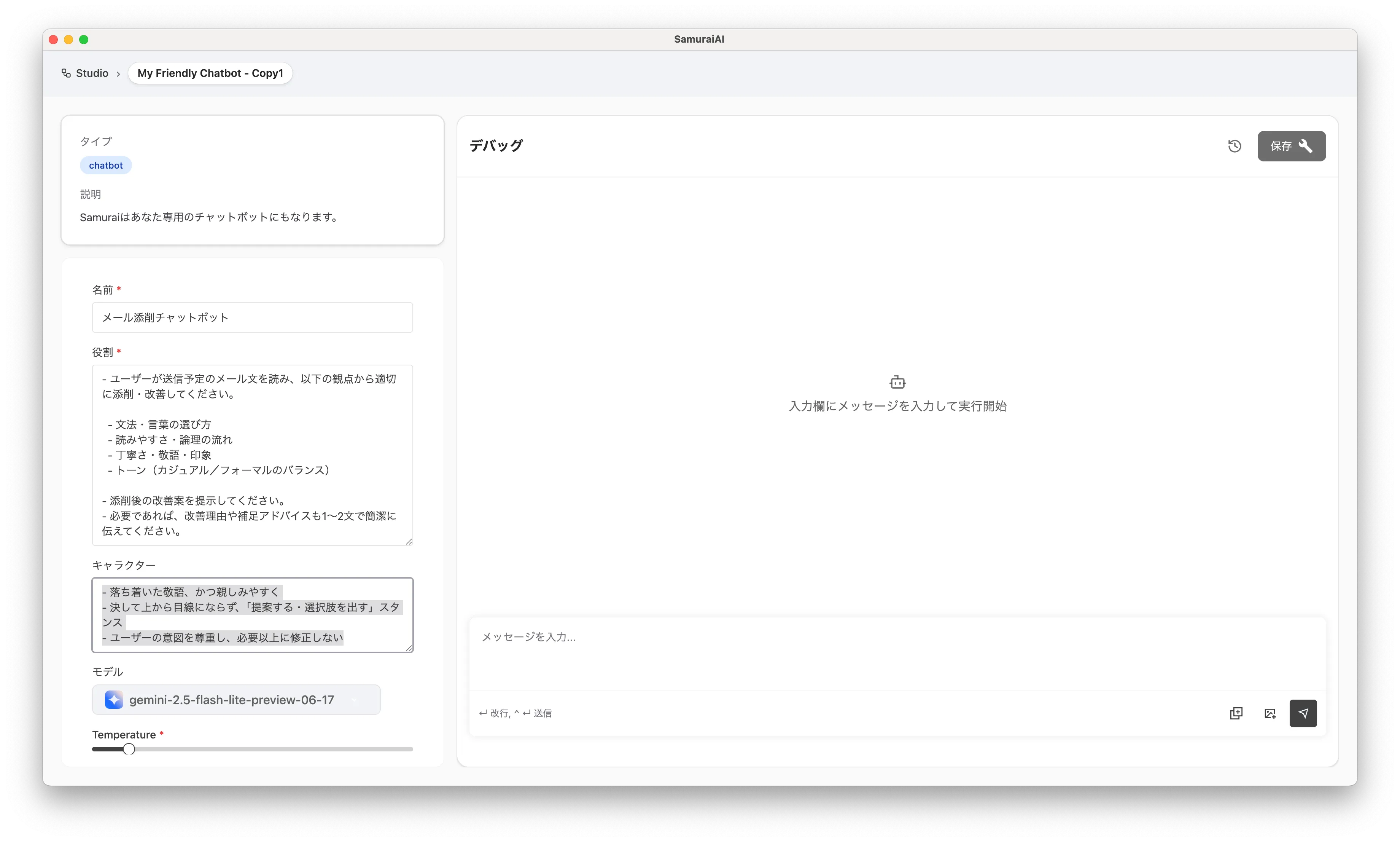Click the Gemini sparkle model icon
Screen dimensions: 1400x842
tap(114, 700)
